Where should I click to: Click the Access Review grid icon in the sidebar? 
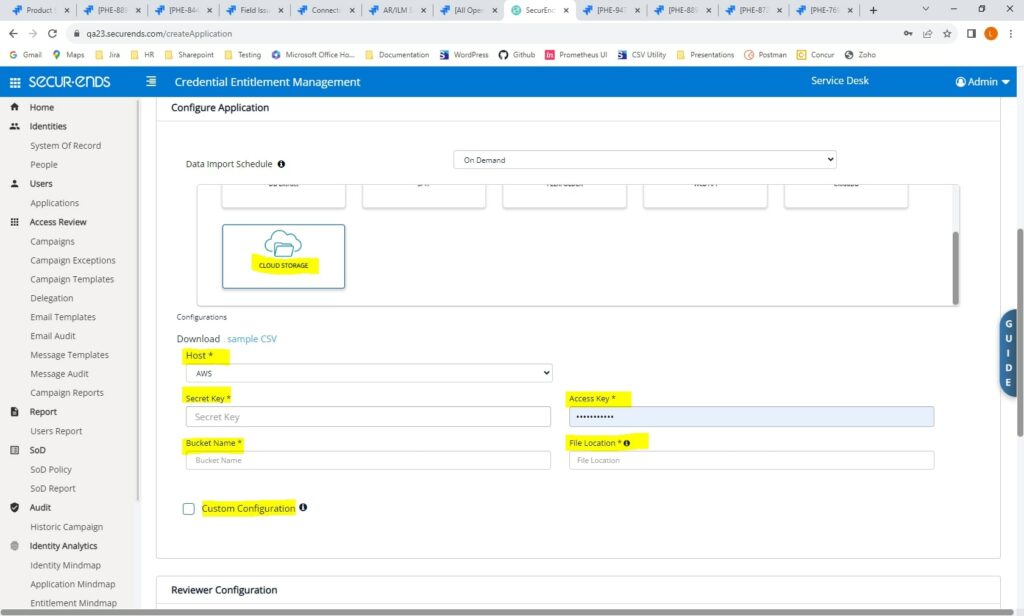pyautogui.click(x=14, y=222)
